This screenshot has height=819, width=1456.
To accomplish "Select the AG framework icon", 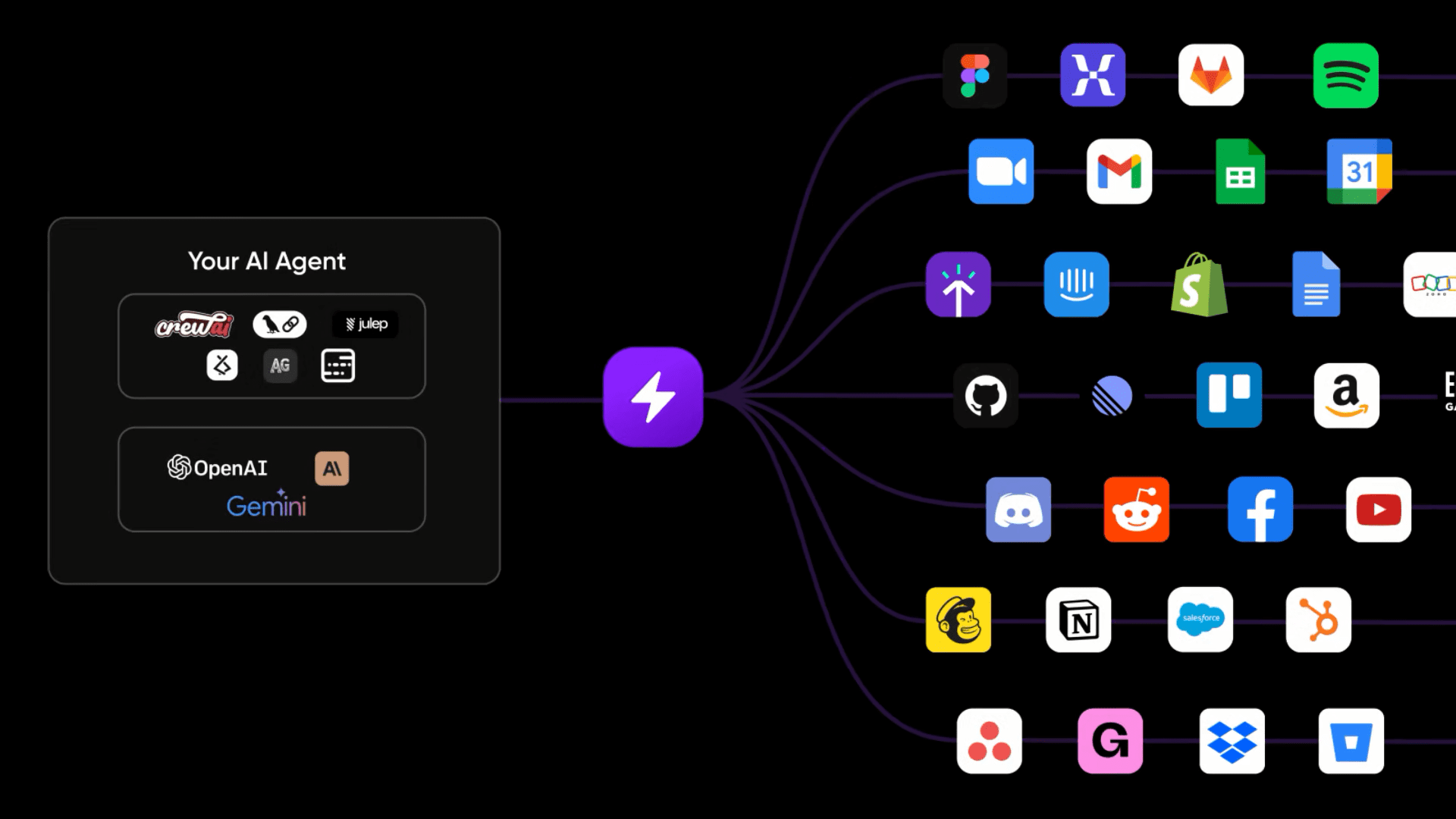I will [x=280, y=366].
